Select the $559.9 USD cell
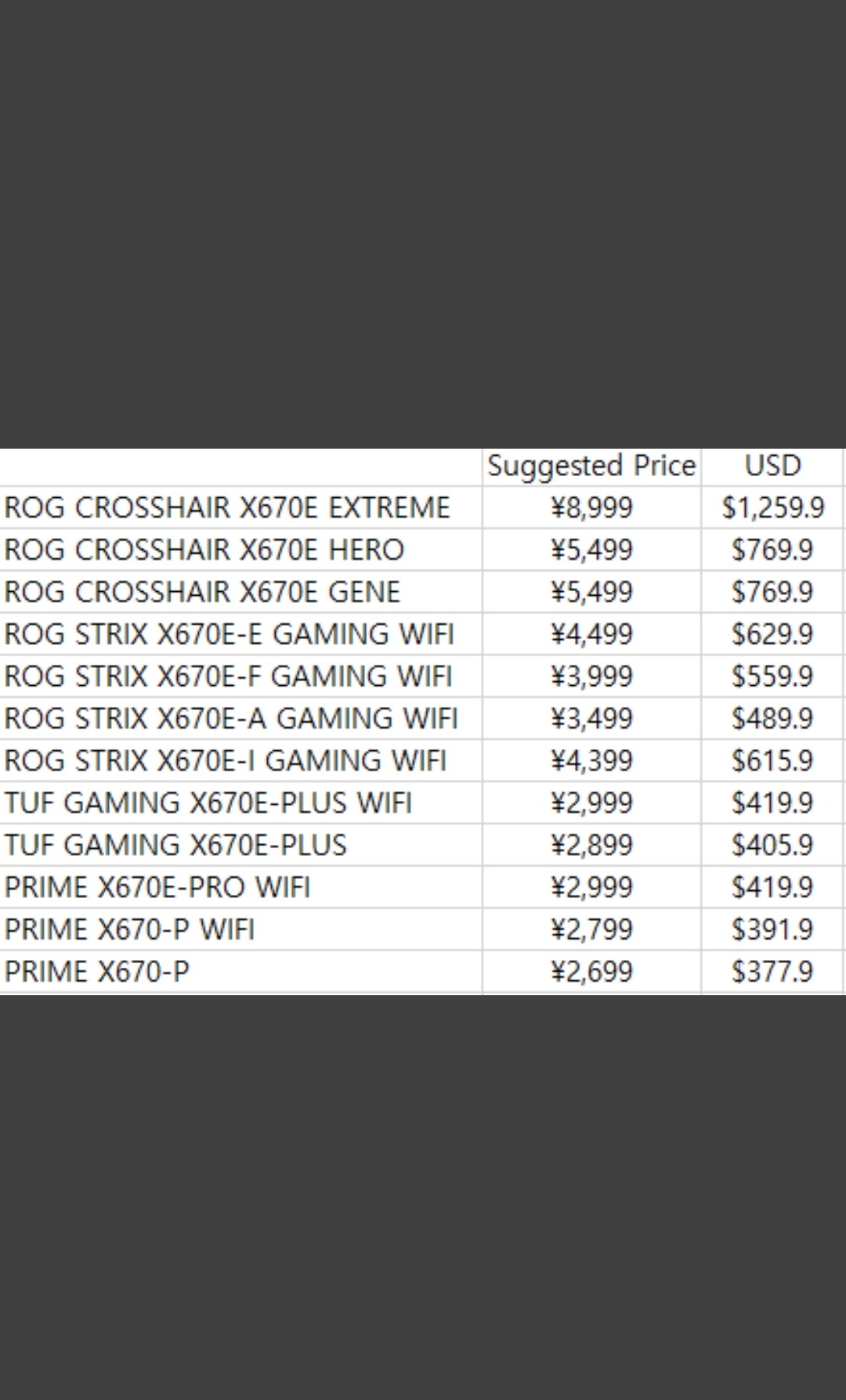846x1400 pixels. point(772,677)
